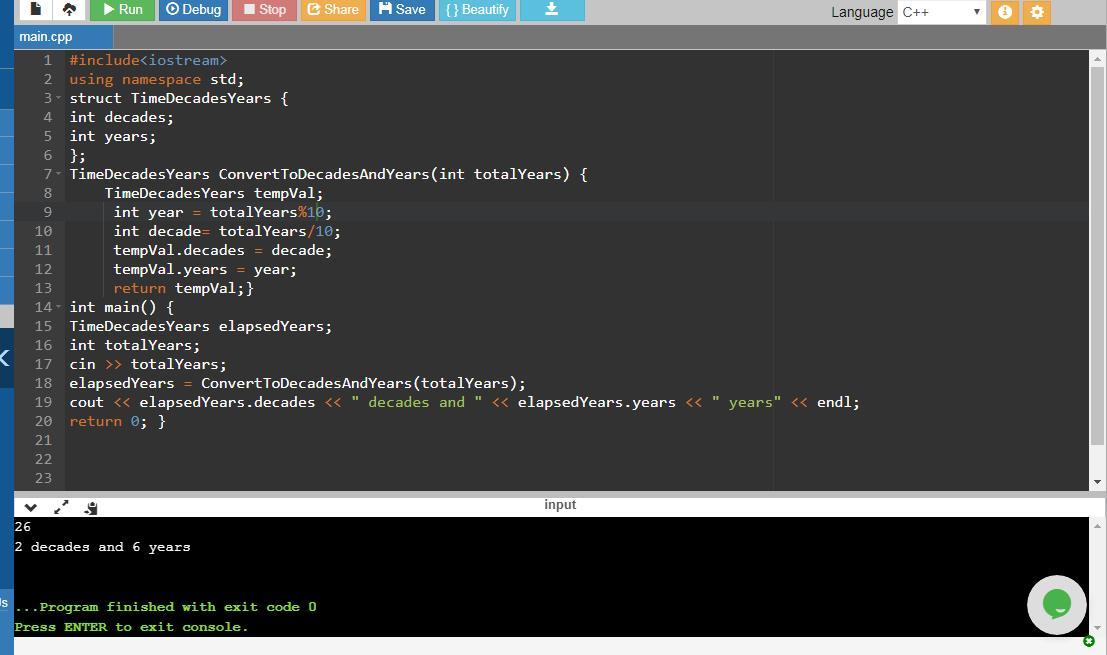This screenshot has height=655, width=1107.
Task: Share the code
Action: tap(333, 10)
